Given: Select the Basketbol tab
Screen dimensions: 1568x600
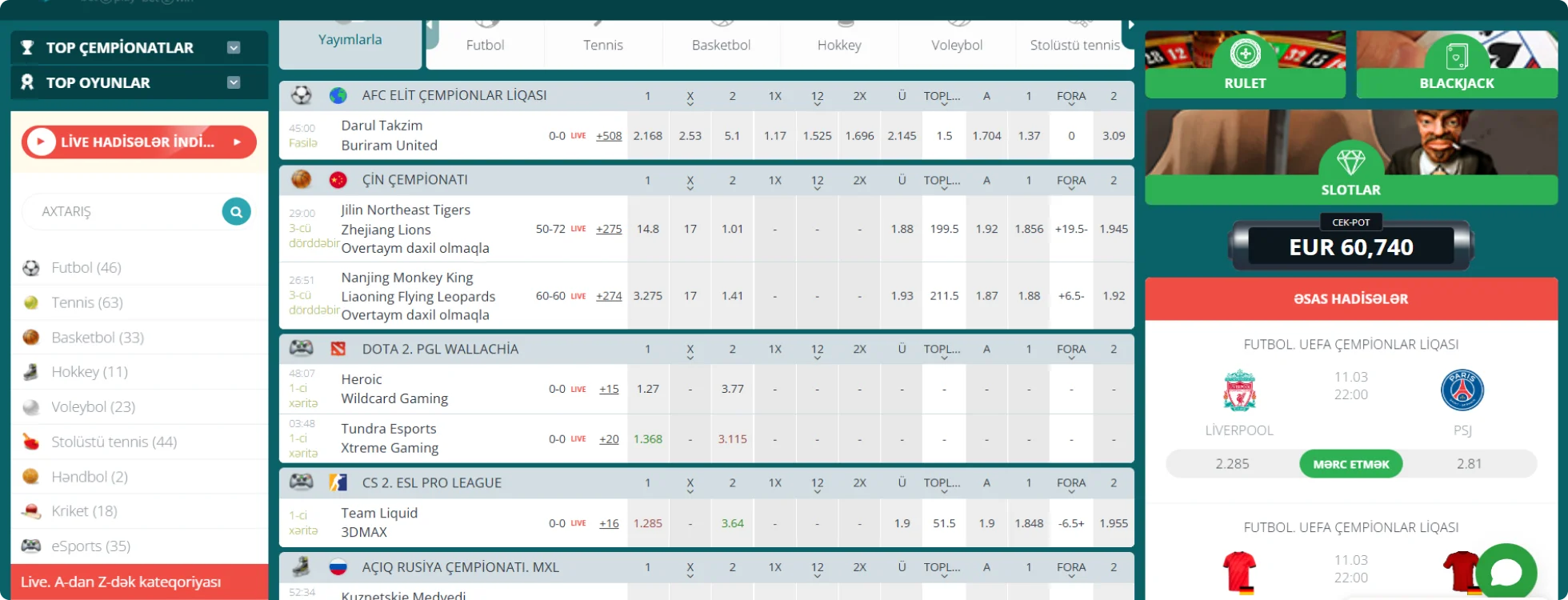Looking at the screenshot, I should click(x=721, y=45).
